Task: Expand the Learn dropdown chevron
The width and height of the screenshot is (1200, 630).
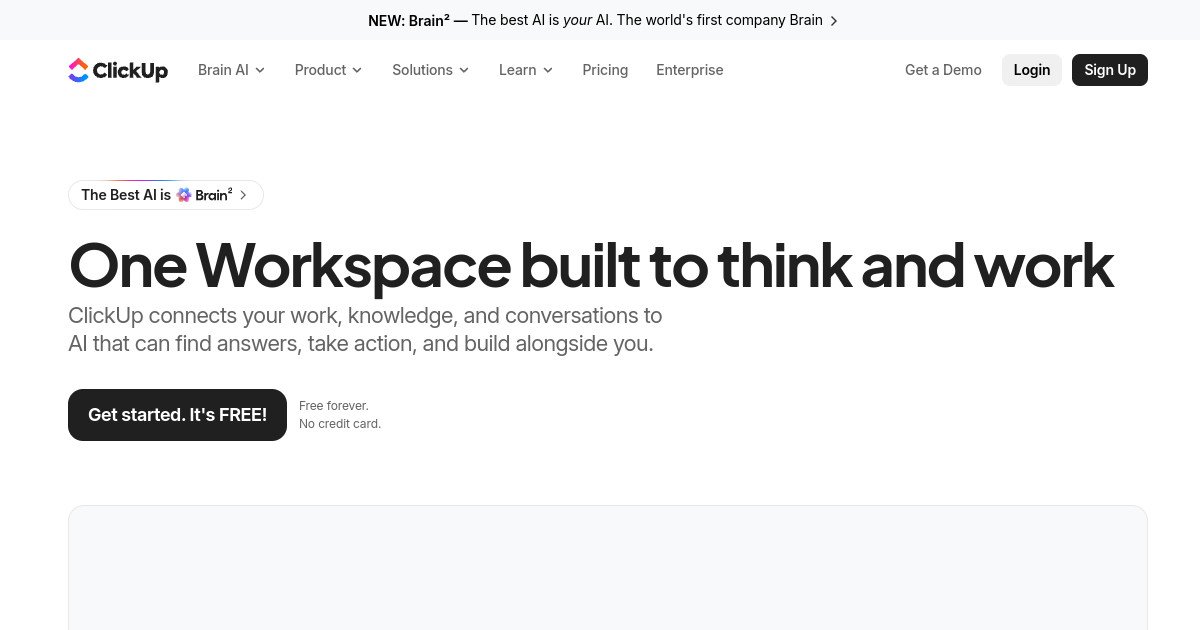Action: 548,70
